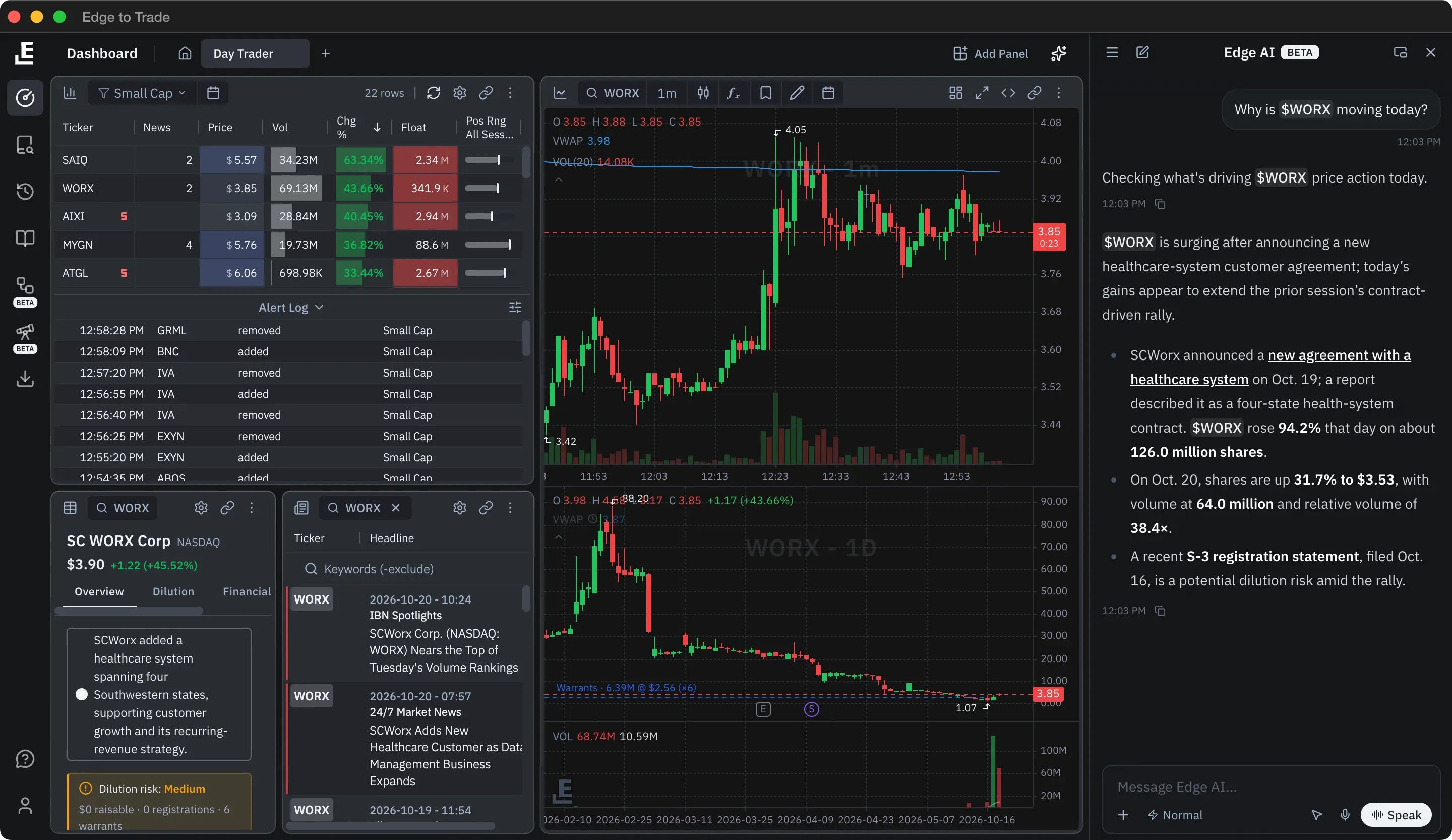Viewport: 1452px width, 840px height.
Task: Expand the Alert Log dropdown
Action: [291, 307]
